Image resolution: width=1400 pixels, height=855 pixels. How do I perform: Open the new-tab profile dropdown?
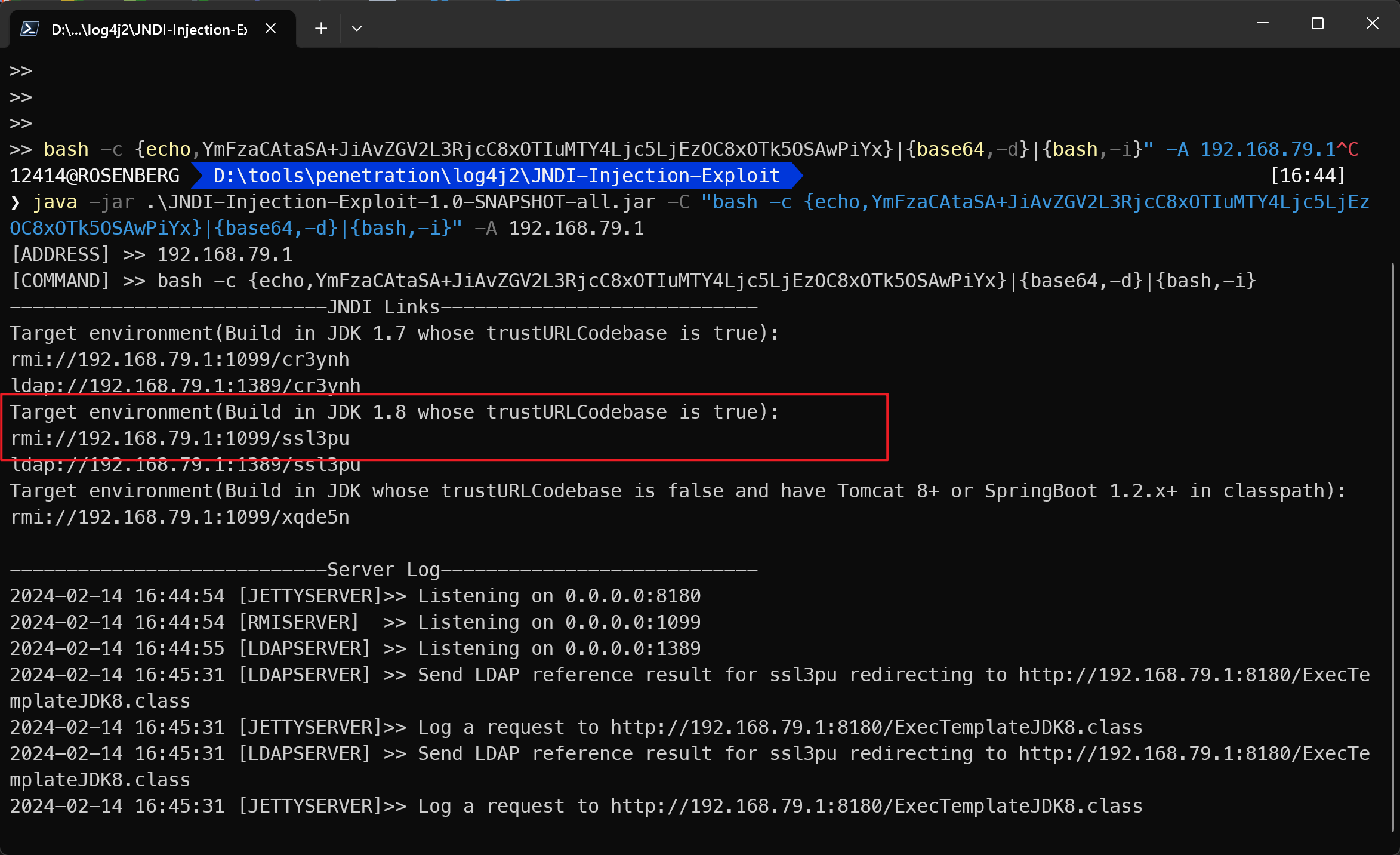point(357,29)
